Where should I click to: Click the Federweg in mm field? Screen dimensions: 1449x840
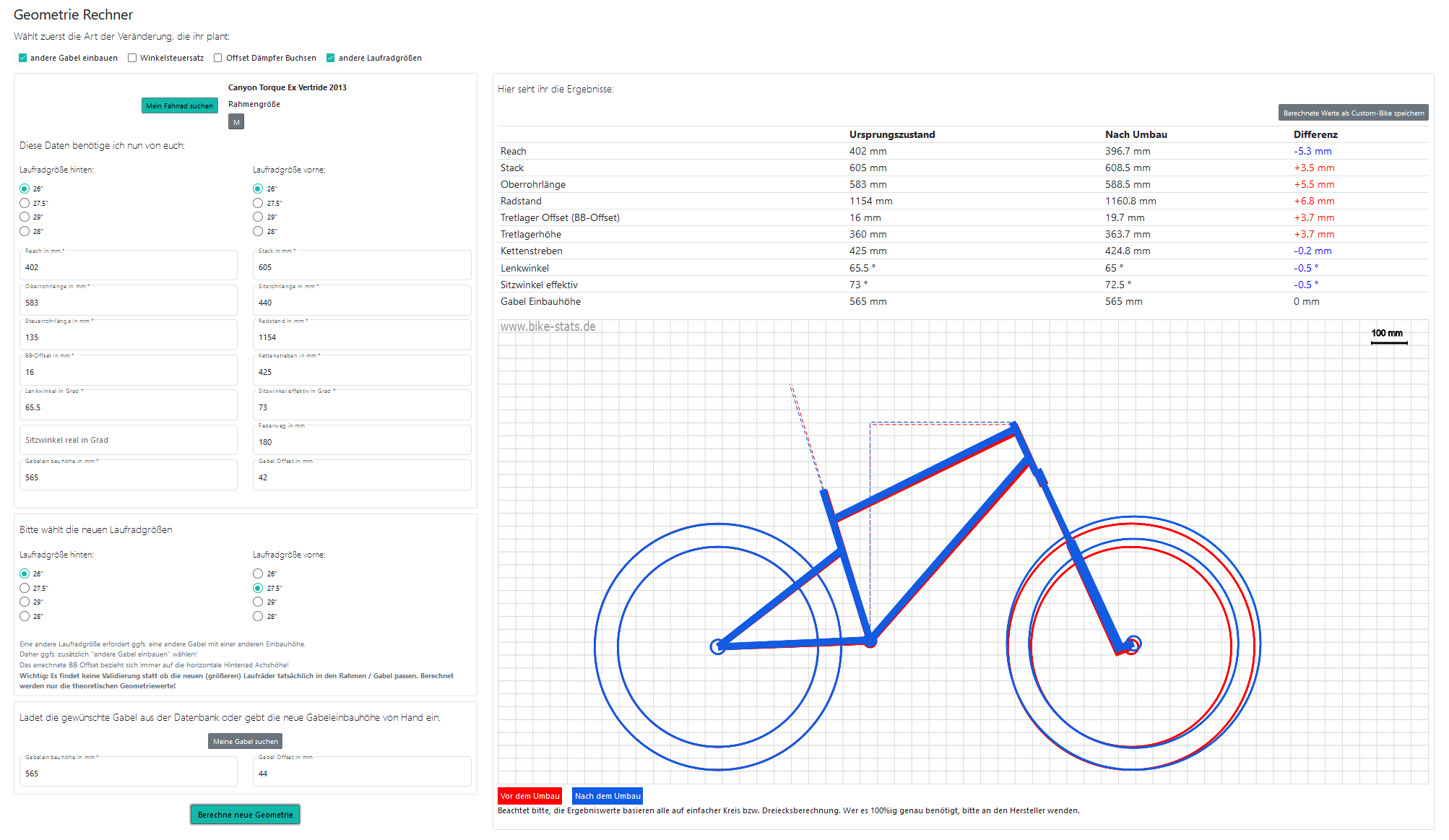[362, 440]
